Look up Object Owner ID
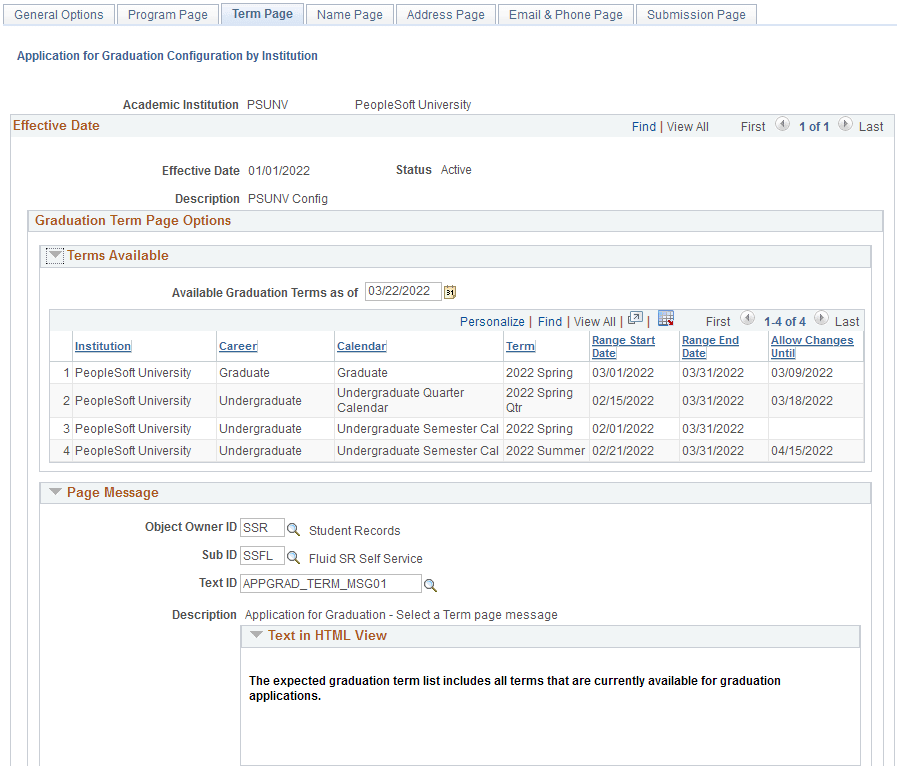The image size is (897, 766). (293, 529)
